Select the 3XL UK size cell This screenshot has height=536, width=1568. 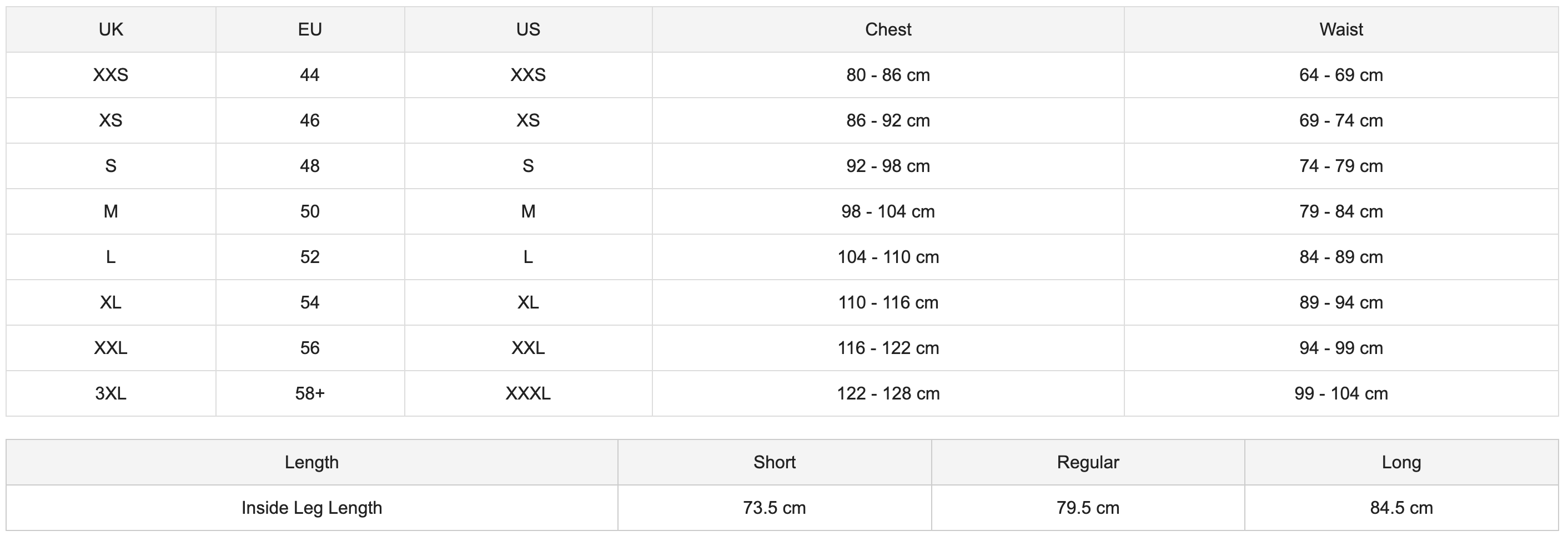(111, 393)
